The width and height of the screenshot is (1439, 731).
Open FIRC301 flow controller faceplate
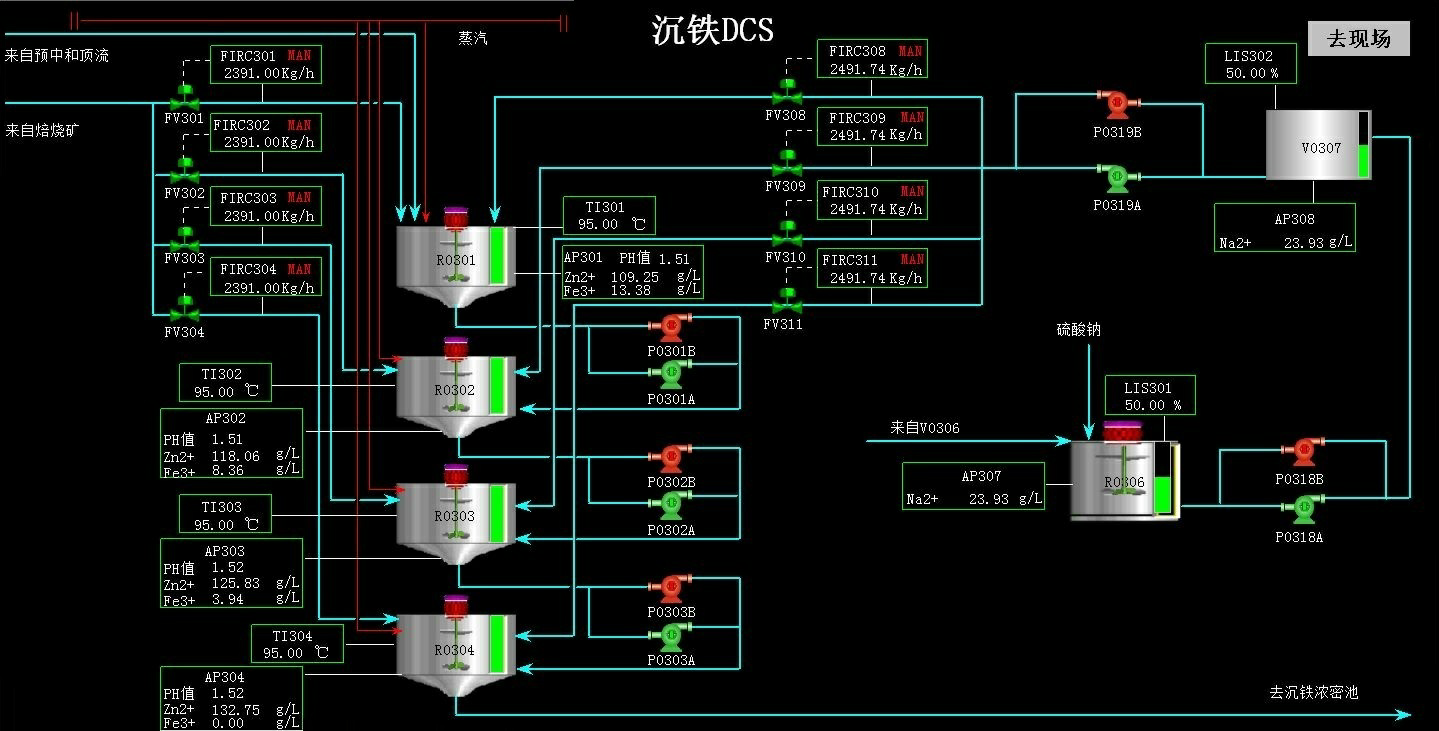pos(265,65)
